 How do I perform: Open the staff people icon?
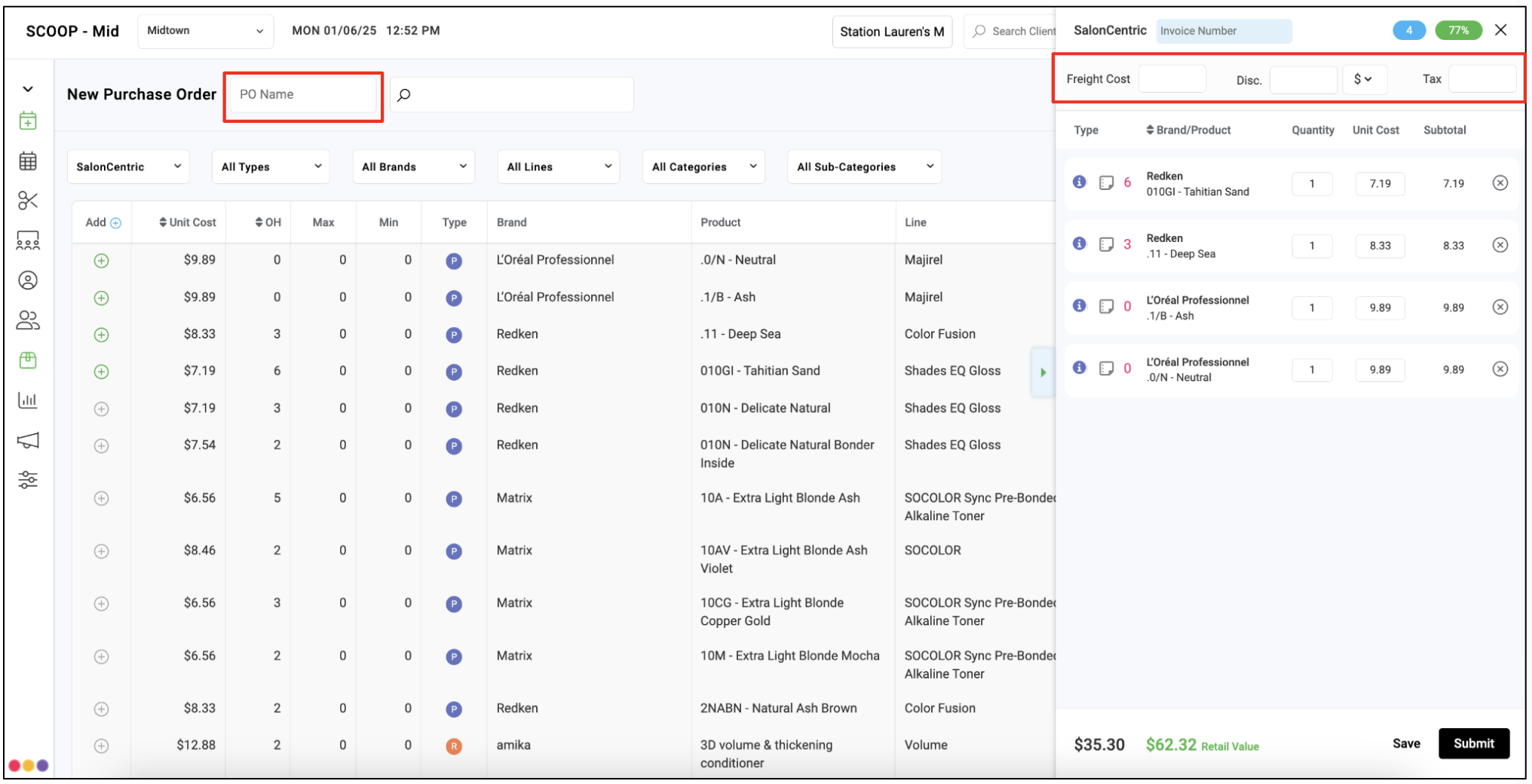(28, 320)
